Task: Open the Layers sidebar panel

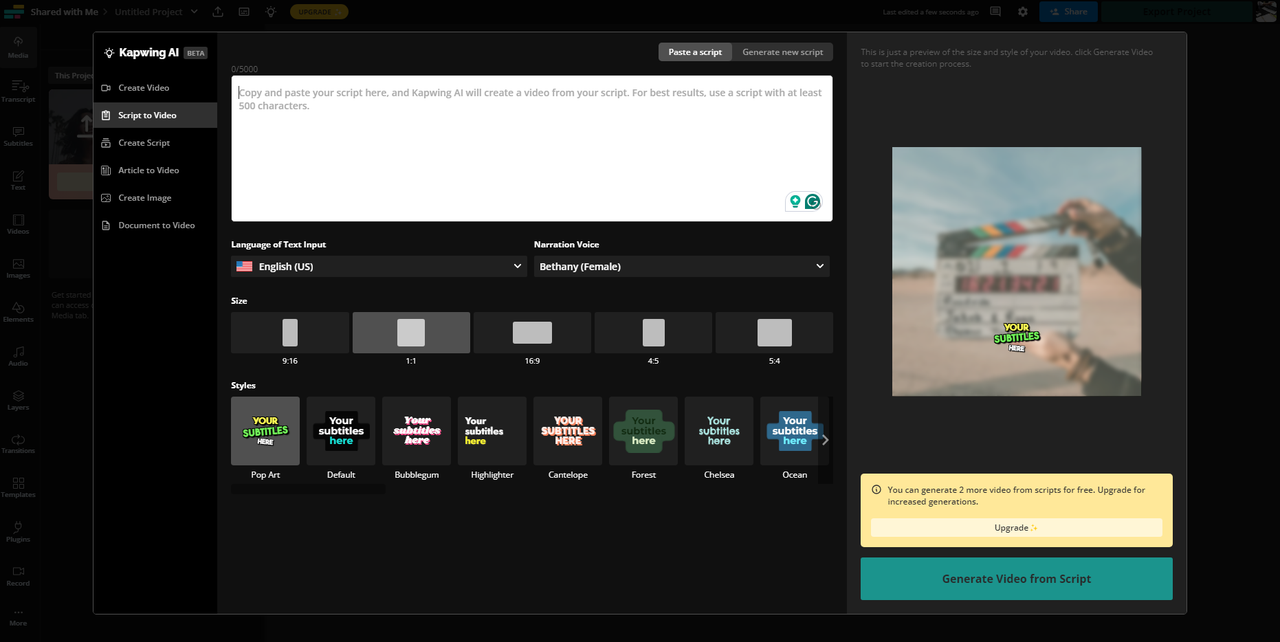Action: [18, 399]
